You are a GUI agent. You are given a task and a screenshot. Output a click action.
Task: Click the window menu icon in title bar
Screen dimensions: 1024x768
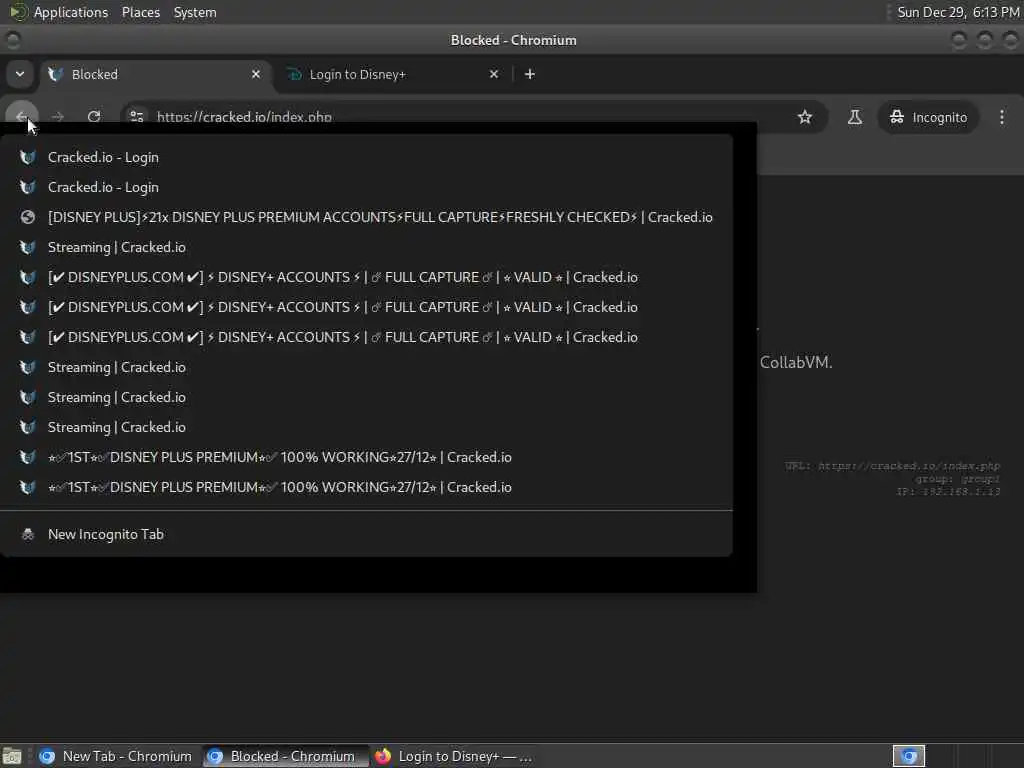click(x=12, y=40)
